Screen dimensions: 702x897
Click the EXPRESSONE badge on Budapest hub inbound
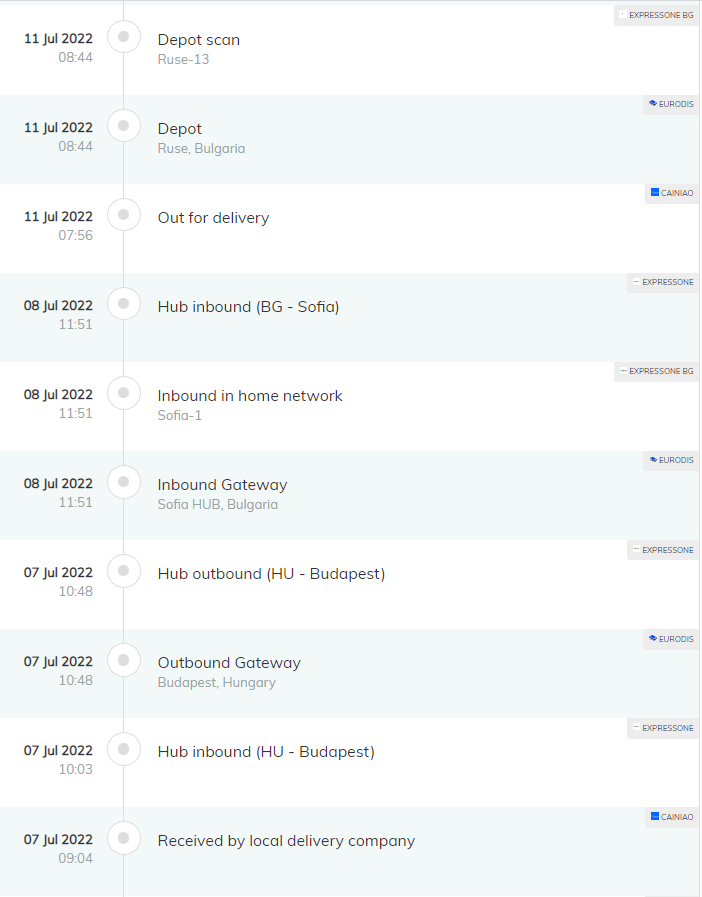663,728
